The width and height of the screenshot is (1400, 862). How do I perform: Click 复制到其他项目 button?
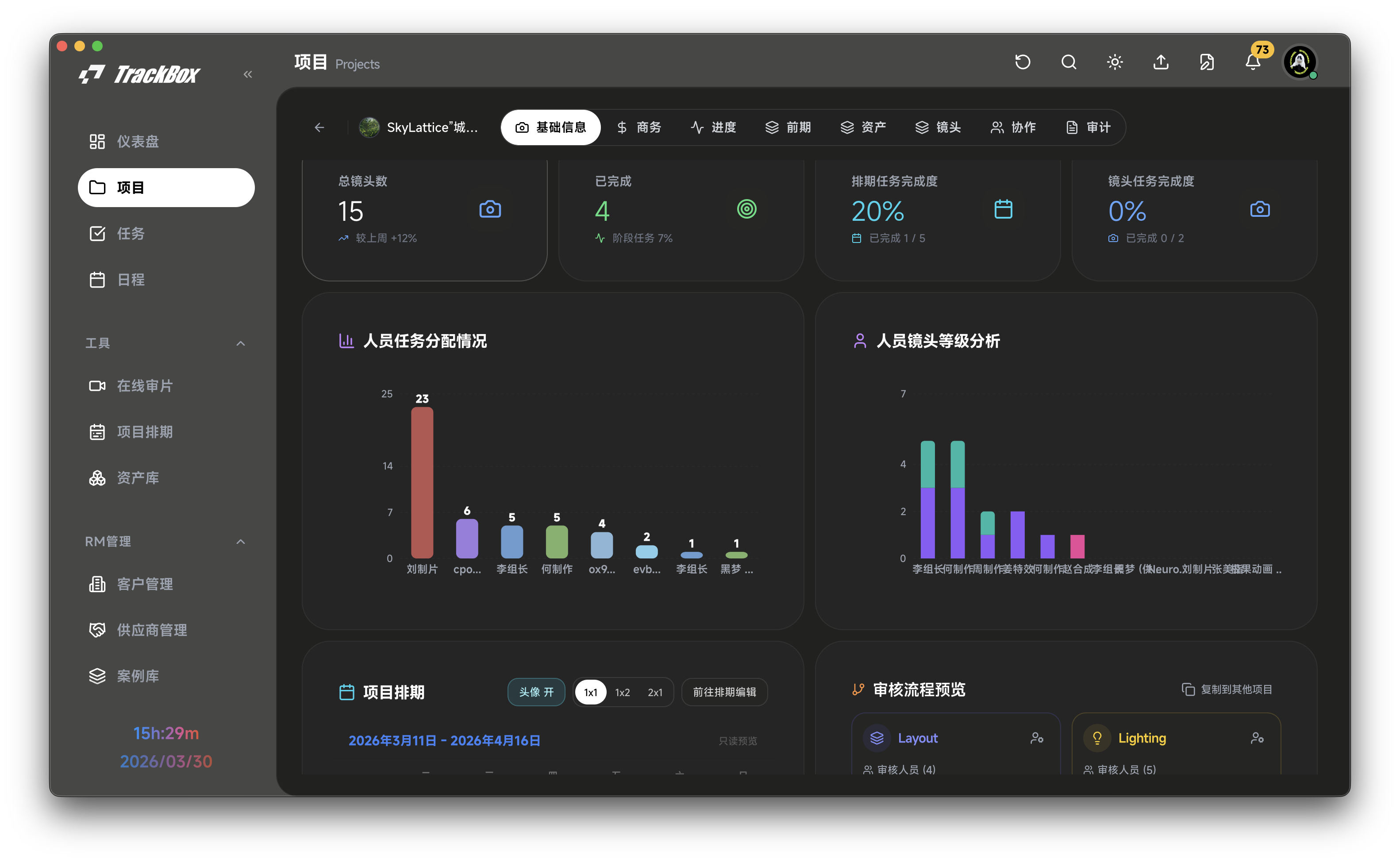[1227, 689]
